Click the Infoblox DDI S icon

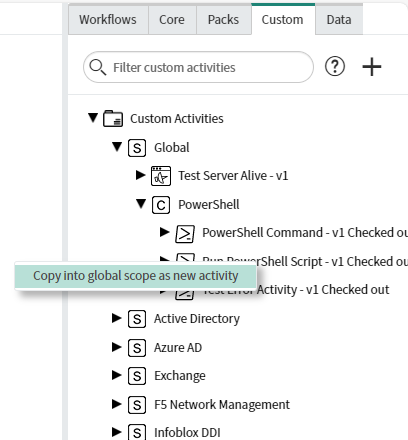tap(137, 433)
